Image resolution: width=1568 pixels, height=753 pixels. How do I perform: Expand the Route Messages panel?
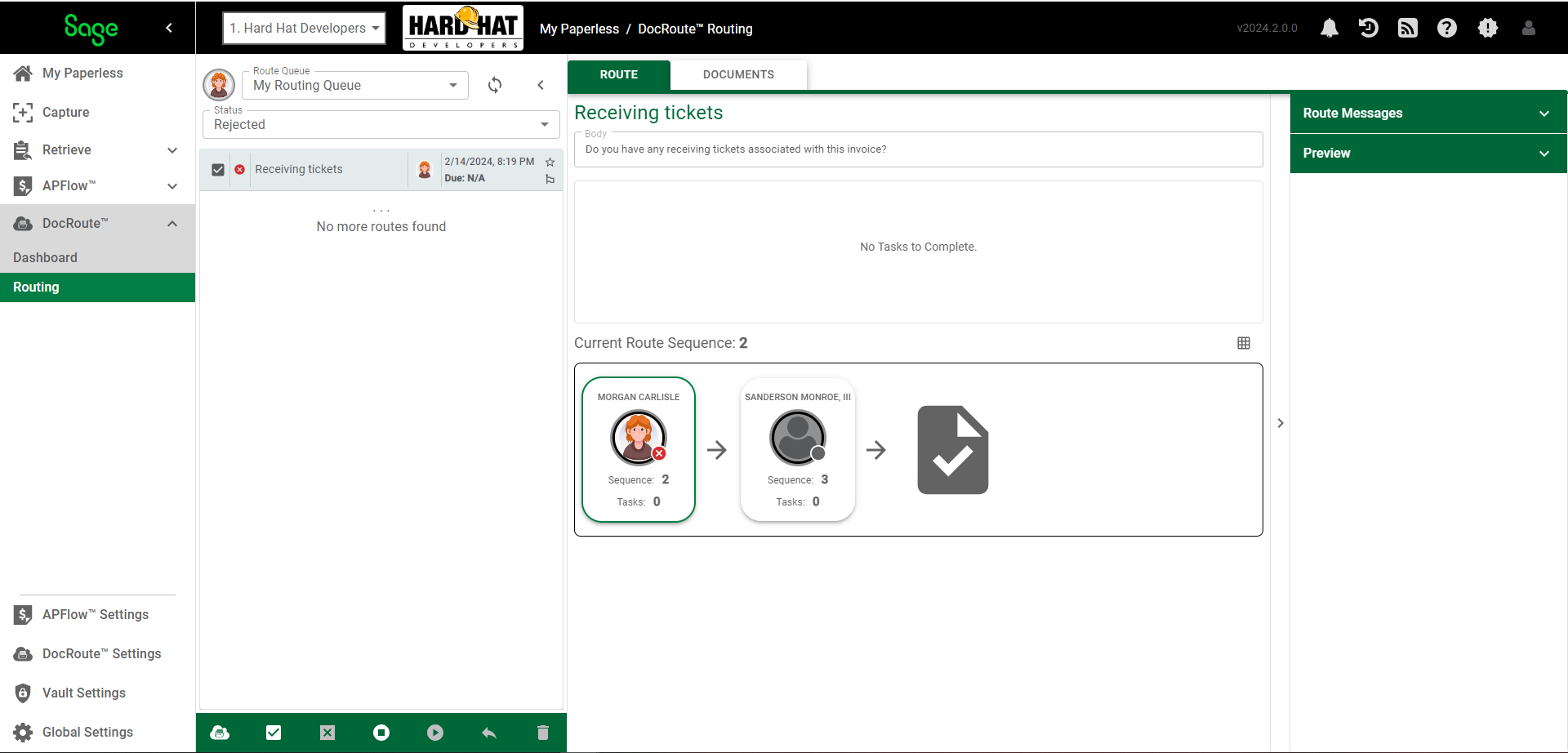1428,114
